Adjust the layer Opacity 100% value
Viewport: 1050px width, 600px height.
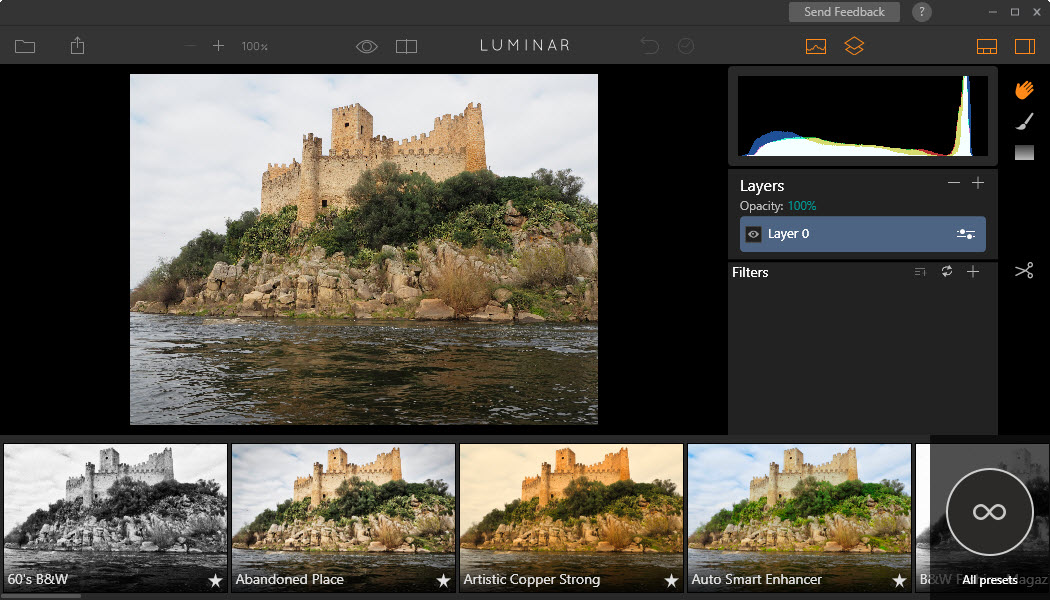(x=802, y=206)
